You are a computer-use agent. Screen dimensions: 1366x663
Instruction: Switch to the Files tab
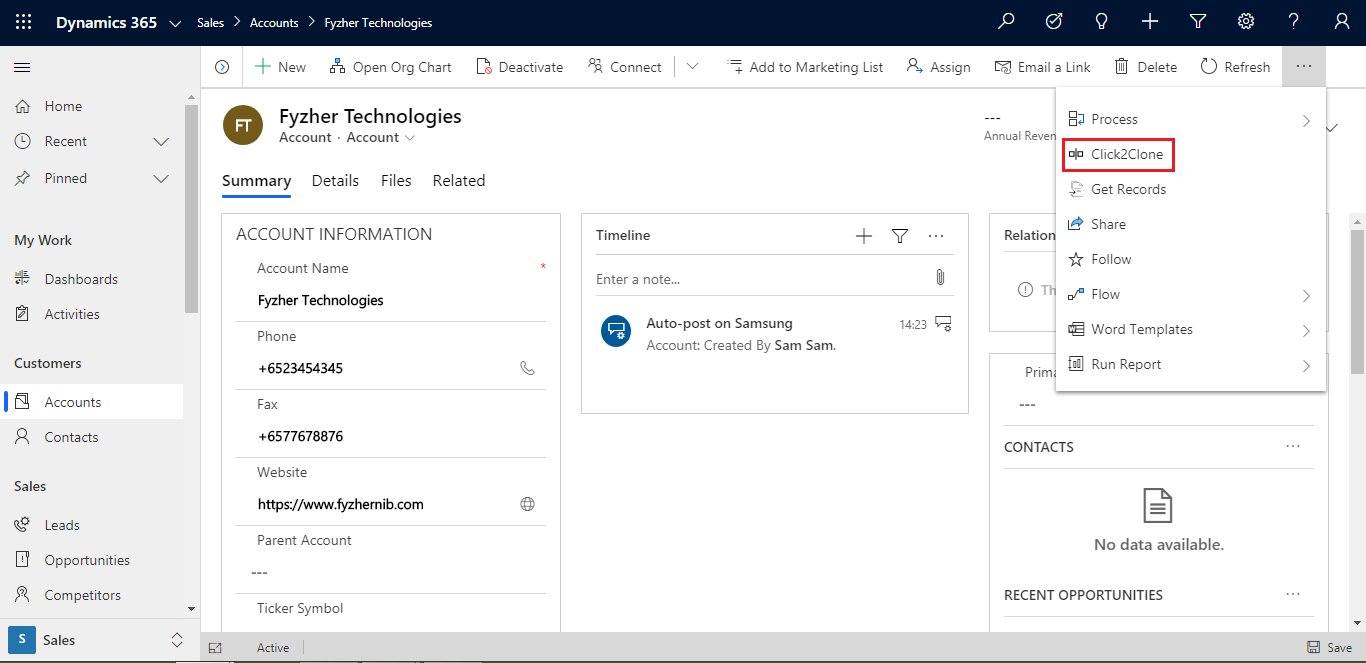[396, 181]
